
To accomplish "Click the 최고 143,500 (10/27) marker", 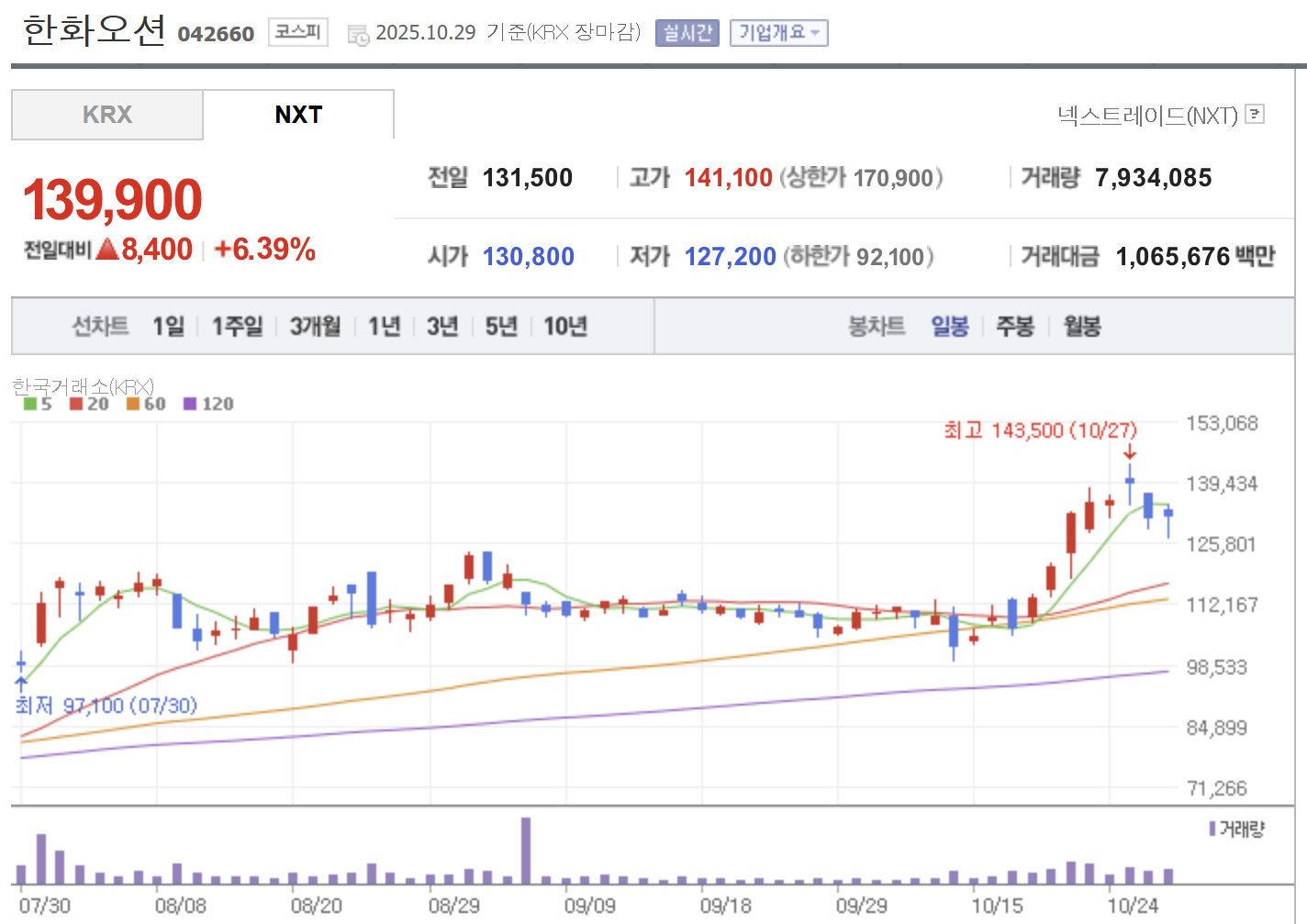I will click(1040, 429).
